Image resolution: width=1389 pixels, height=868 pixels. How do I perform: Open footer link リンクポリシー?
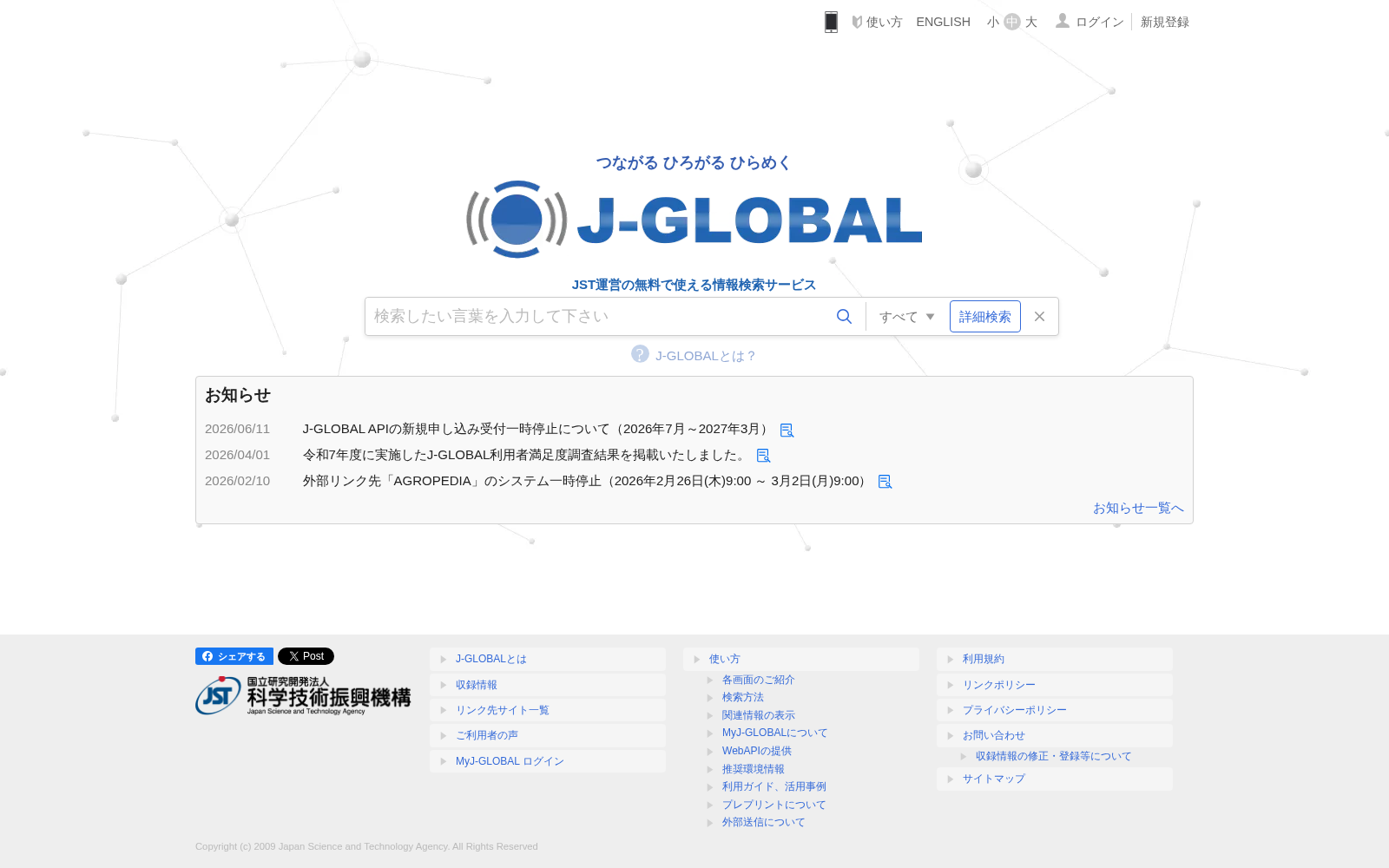point(1054,685)
